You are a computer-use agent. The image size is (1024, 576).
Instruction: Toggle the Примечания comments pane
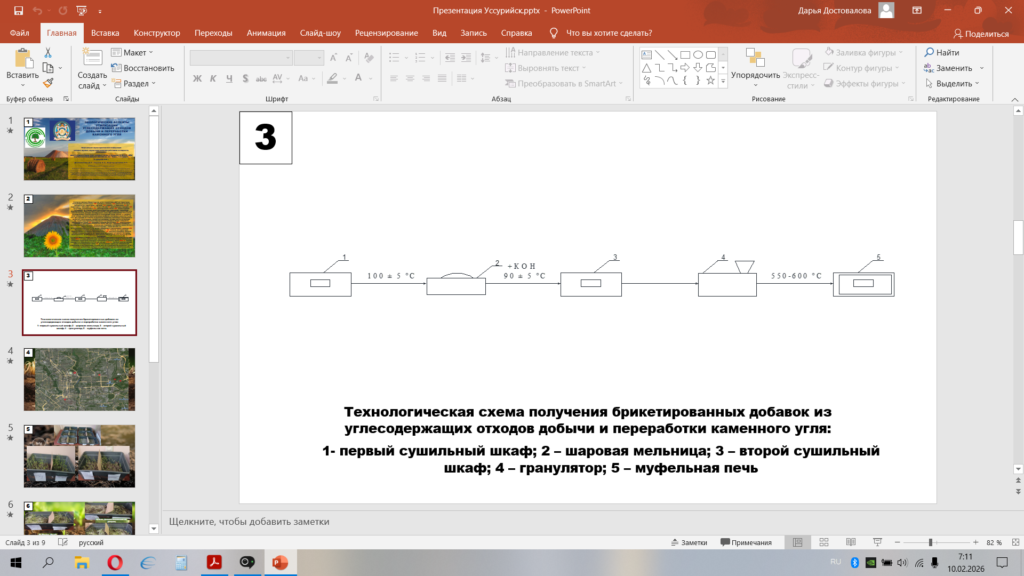745,542
